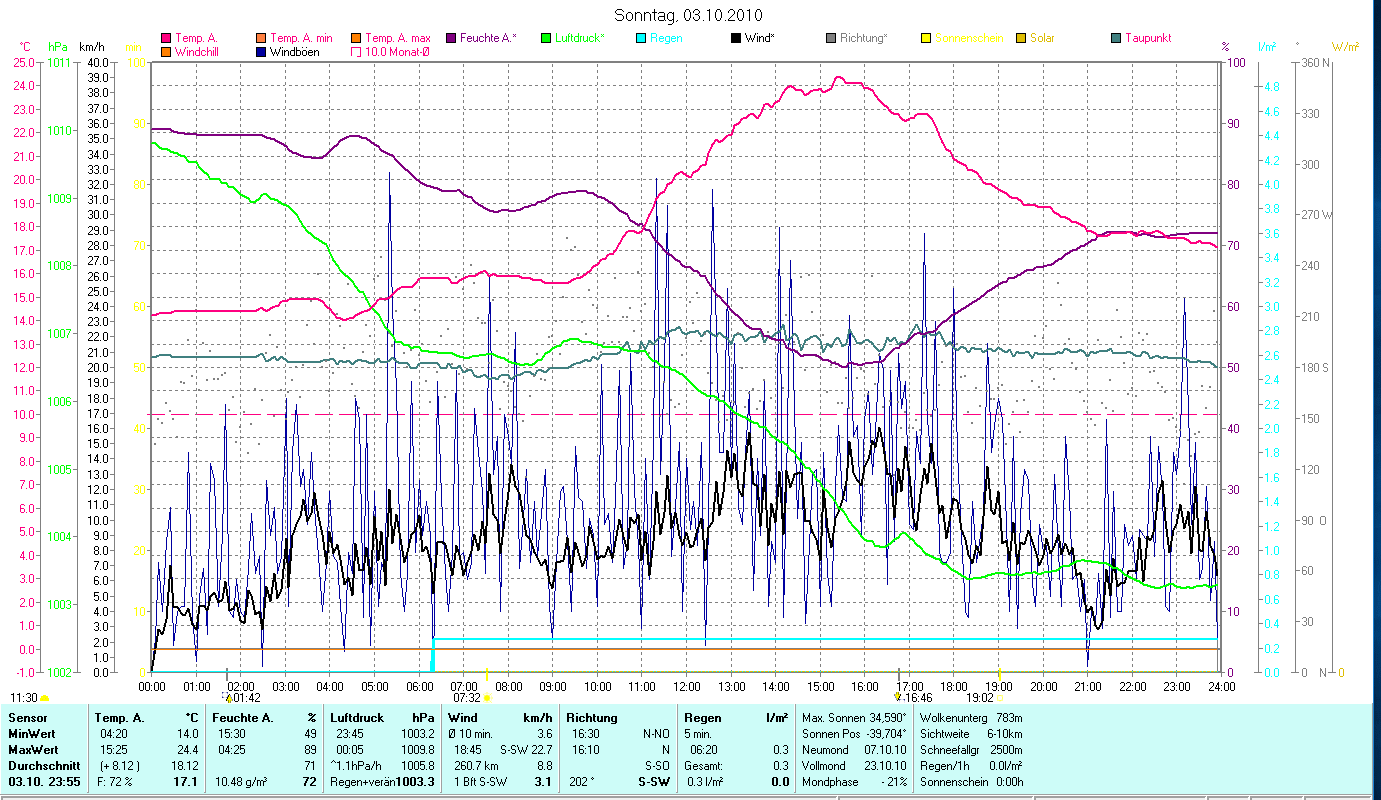
Task: Click the 16:46 marker below the time axis
Action: tap(917, 698)
